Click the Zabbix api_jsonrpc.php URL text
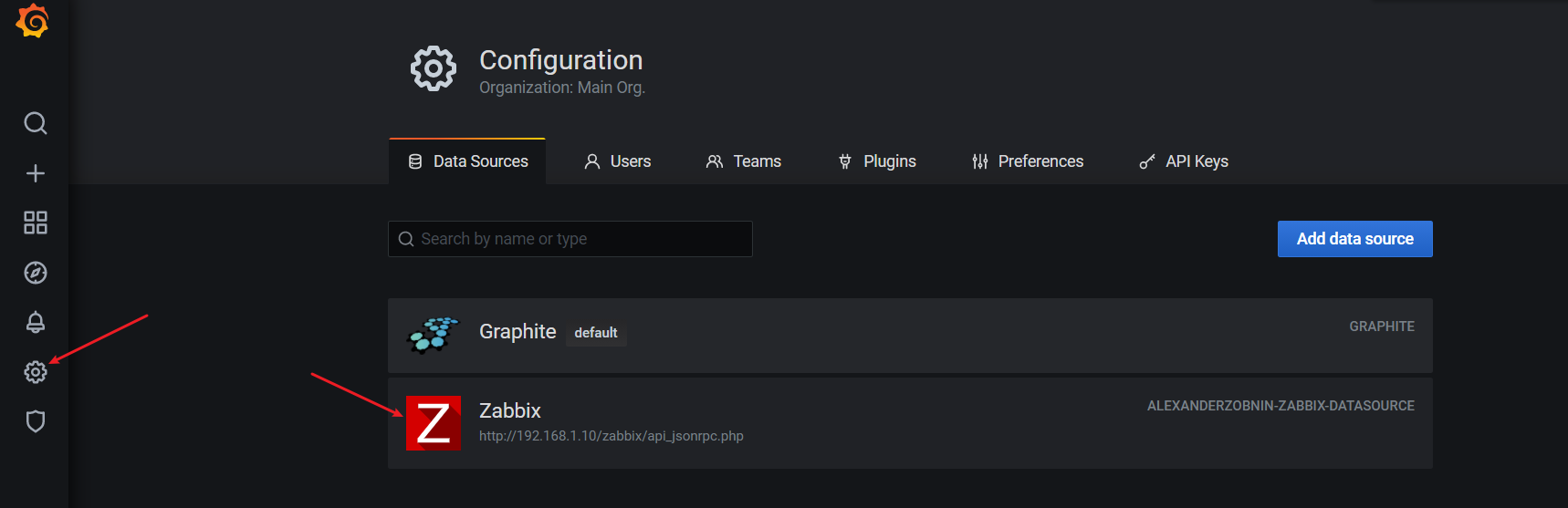The image size is (1568, 508). click(x=612, y=436)
